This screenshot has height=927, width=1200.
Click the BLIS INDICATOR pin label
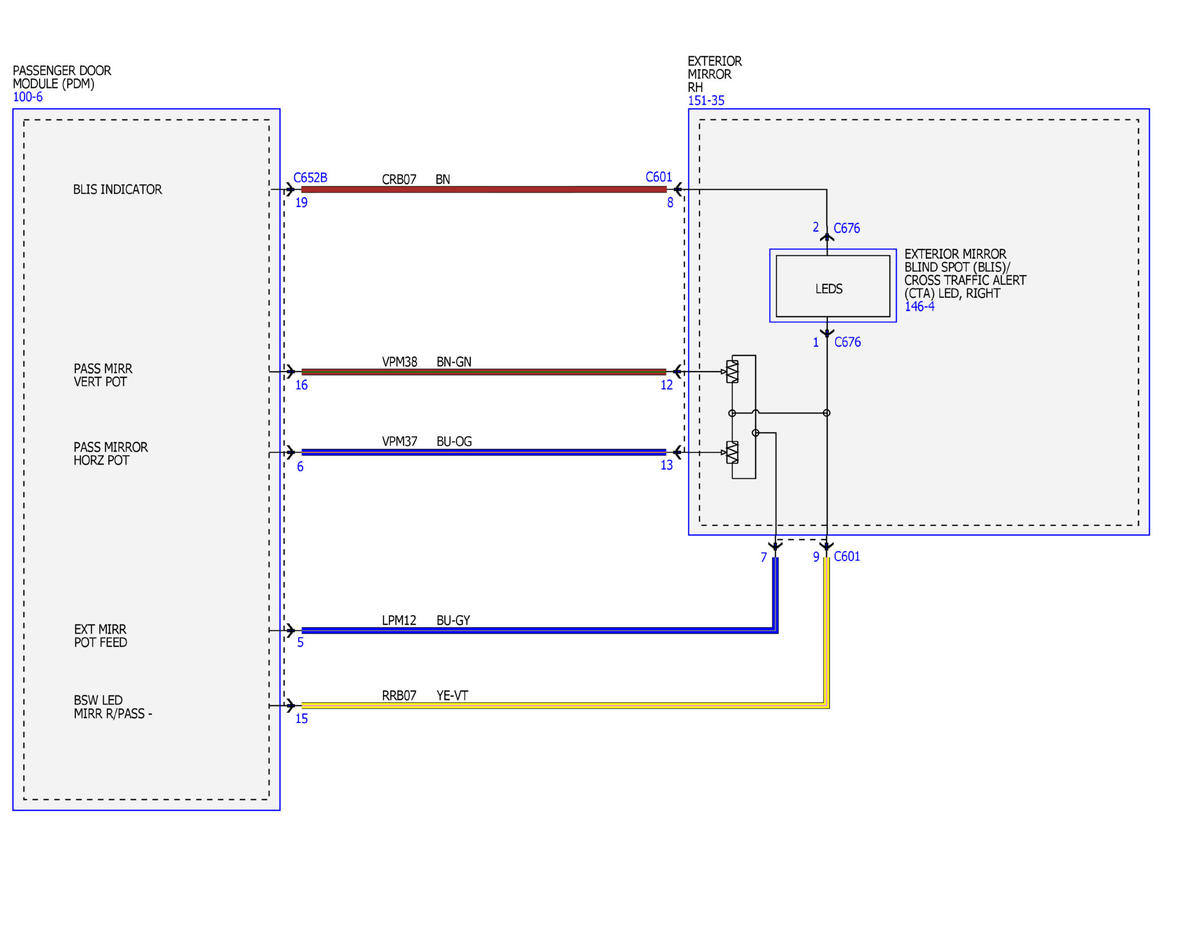click(x=117, y=189)
